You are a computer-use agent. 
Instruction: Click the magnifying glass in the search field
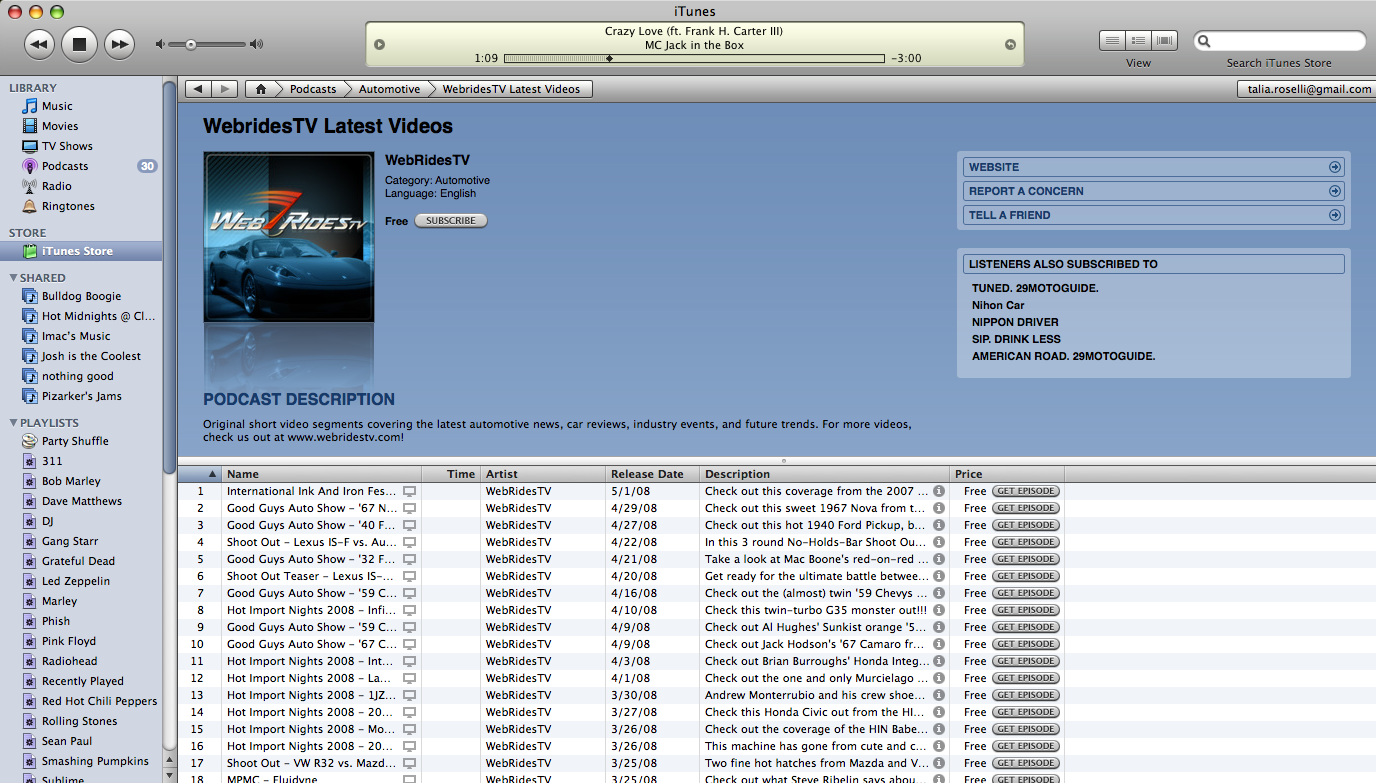tap(1206, 41)
